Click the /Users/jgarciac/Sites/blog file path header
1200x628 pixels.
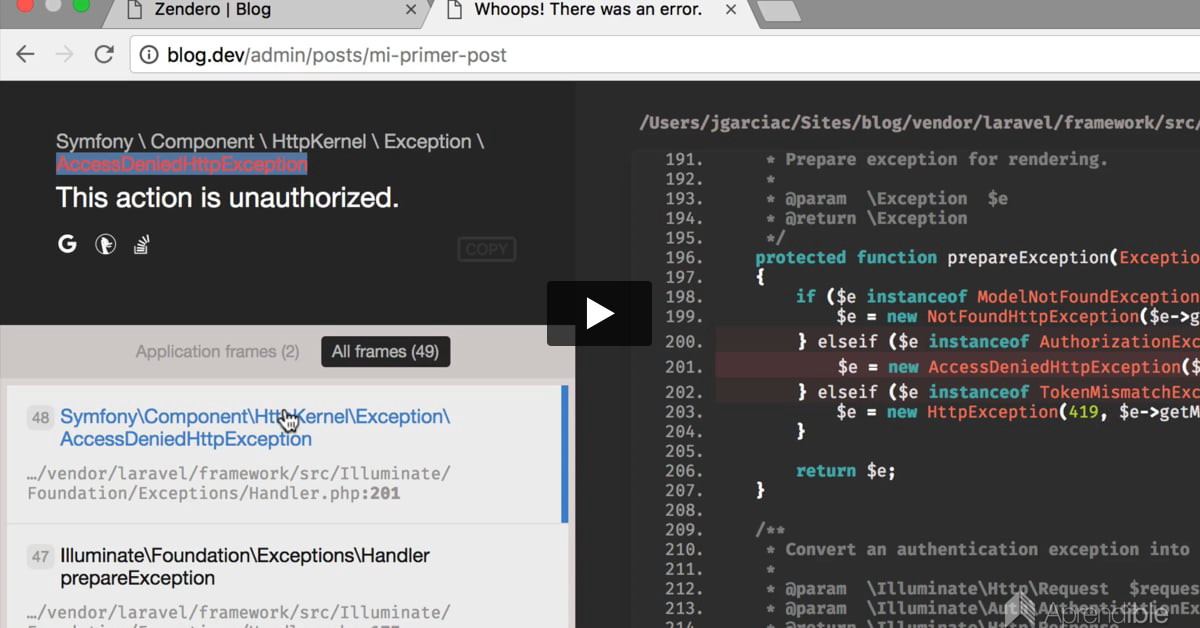(x=919, y=123)
